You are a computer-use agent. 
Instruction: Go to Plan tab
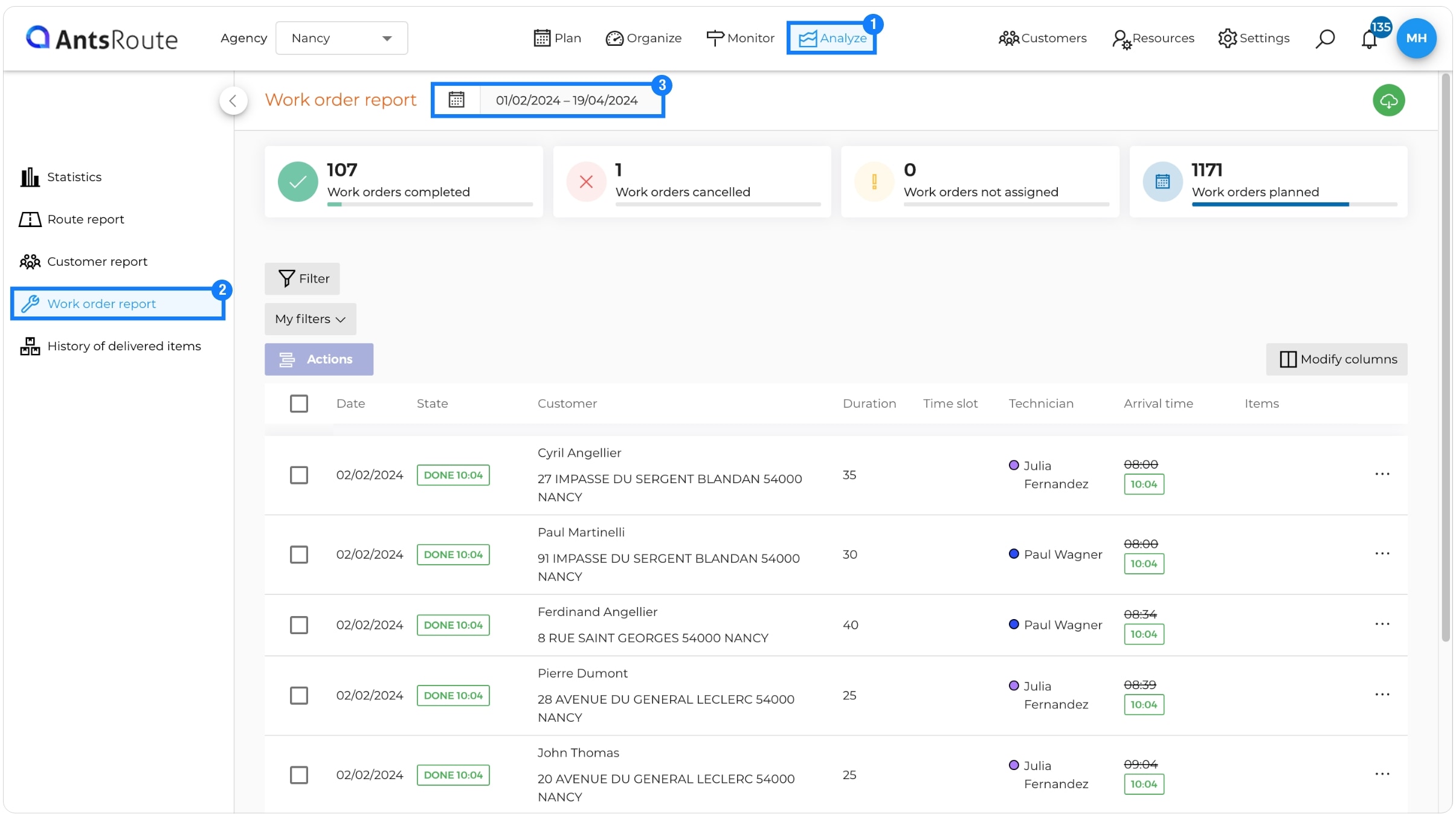(x=557, y=39)
